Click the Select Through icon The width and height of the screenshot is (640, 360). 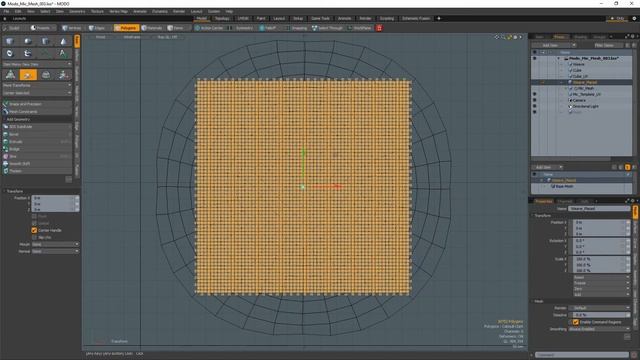point(315,28)
